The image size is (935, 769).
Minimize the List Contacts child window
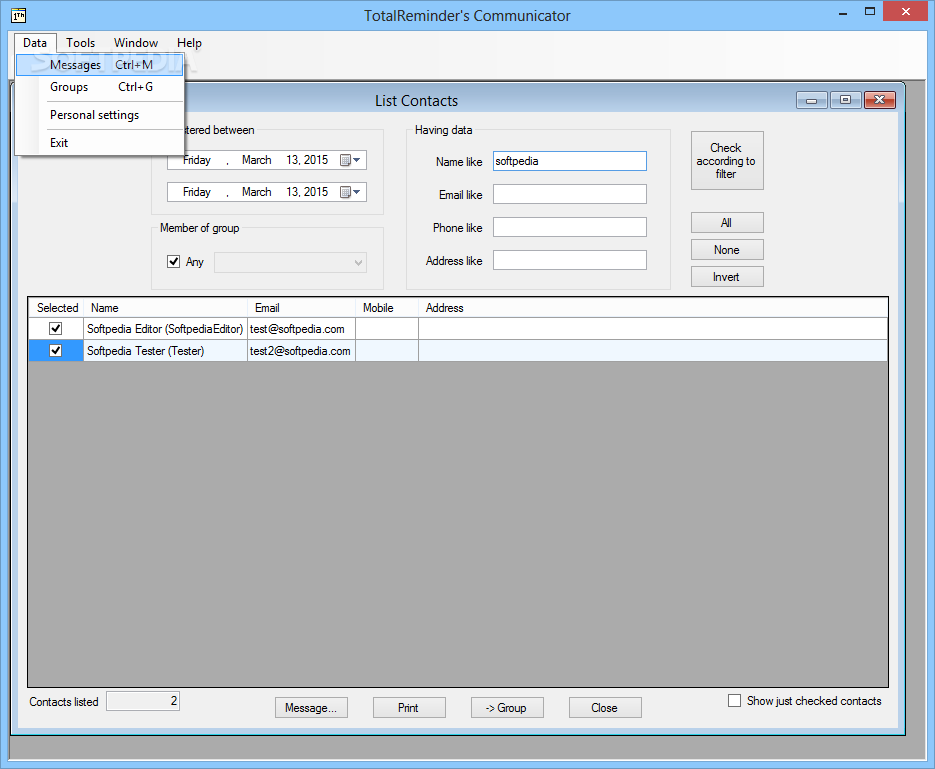click(x=812, y=100)
